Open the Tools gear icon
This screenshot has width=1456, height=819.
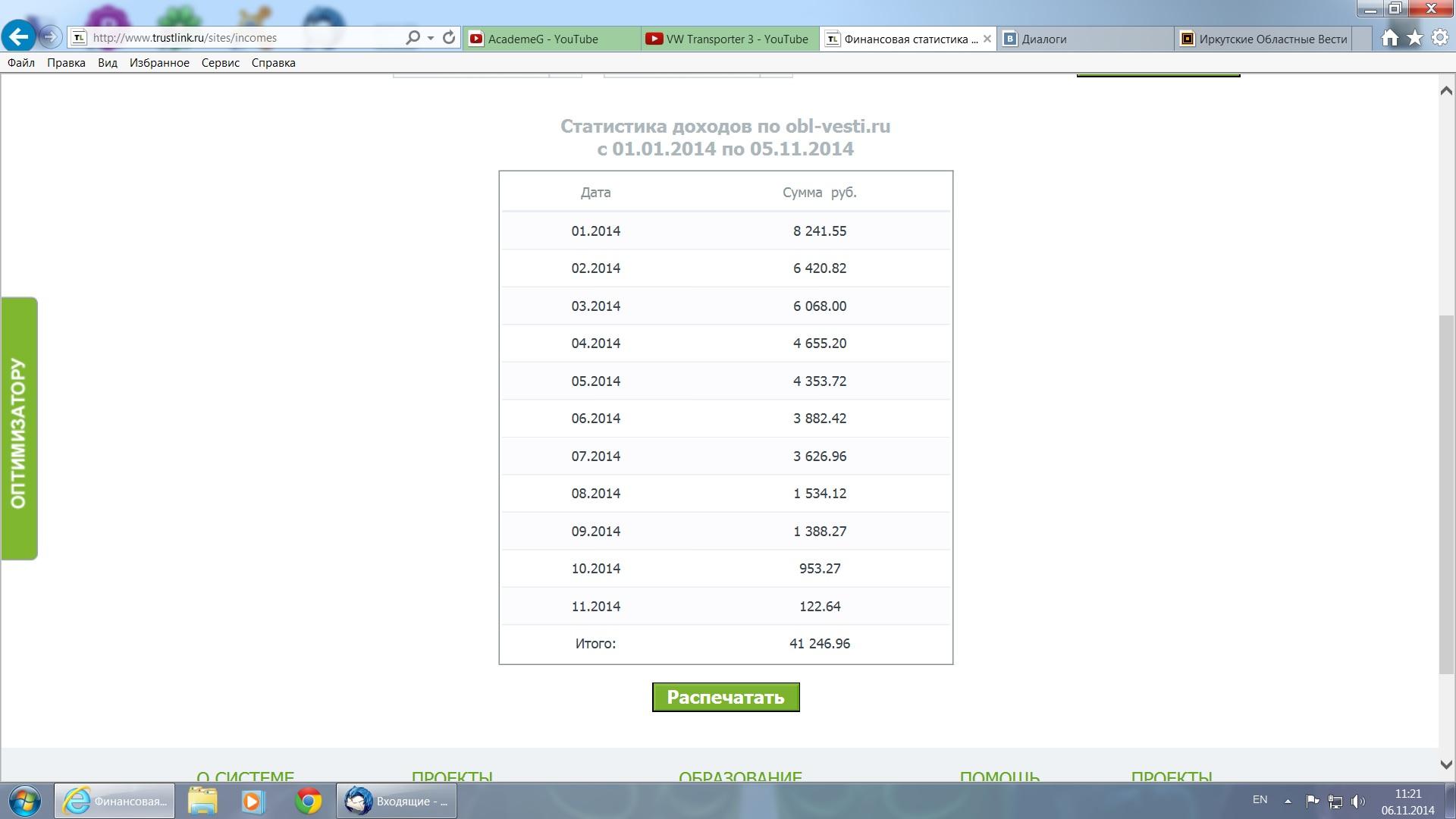tap(1439, 38)
